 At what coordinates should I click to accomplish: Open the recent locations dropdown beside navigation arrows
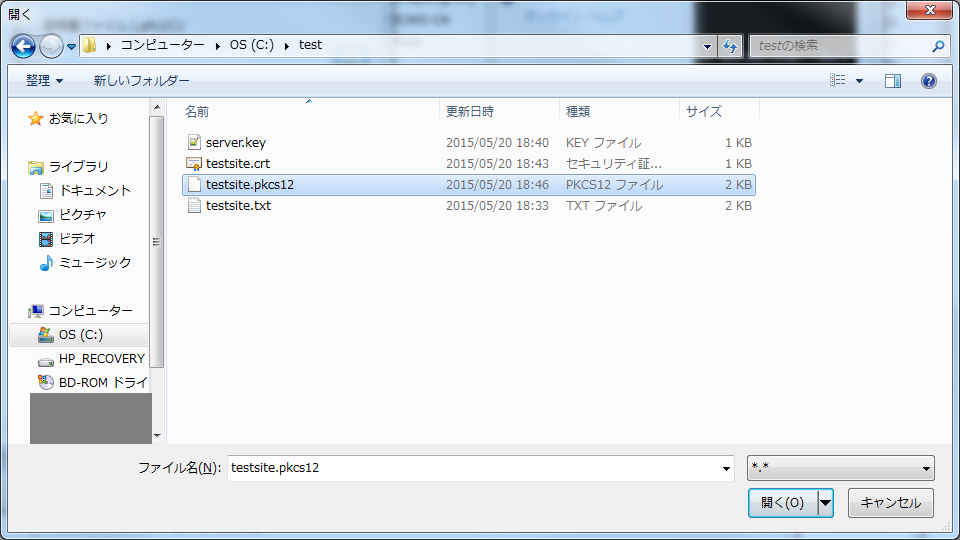(71, 47)
